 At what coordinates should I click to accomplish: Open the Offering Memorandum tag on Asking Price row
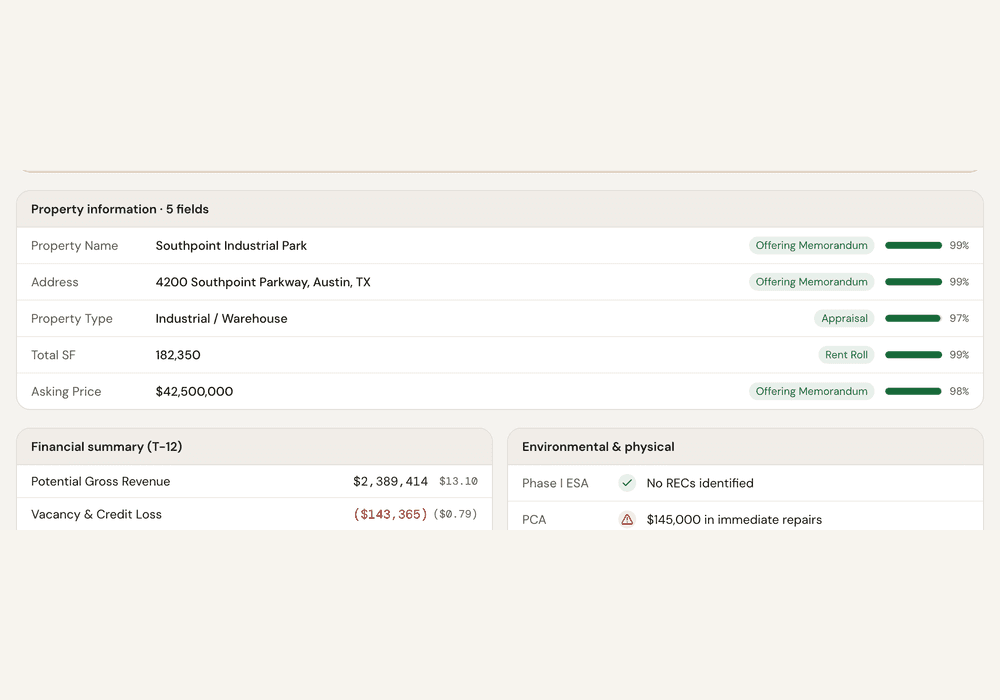811,391
